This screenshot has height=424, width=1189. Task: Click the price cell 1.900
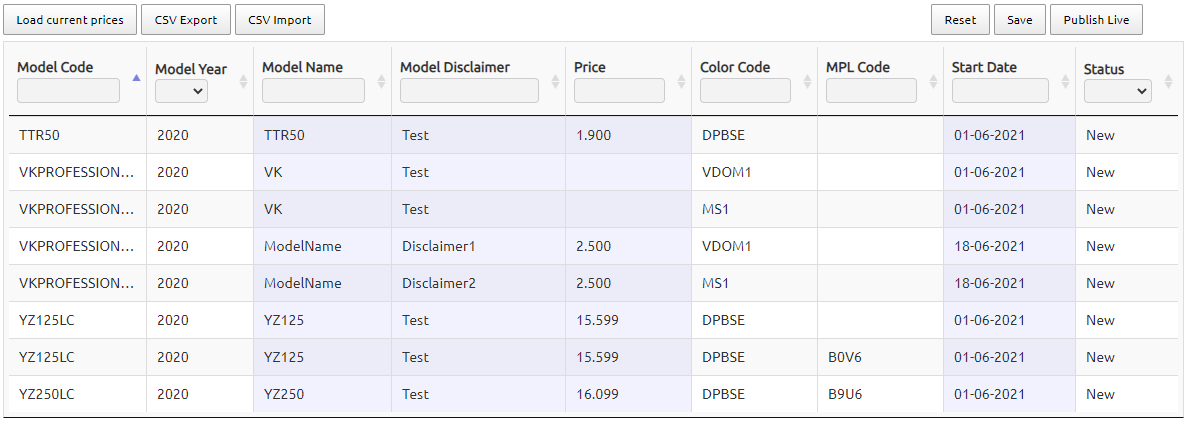629,136
